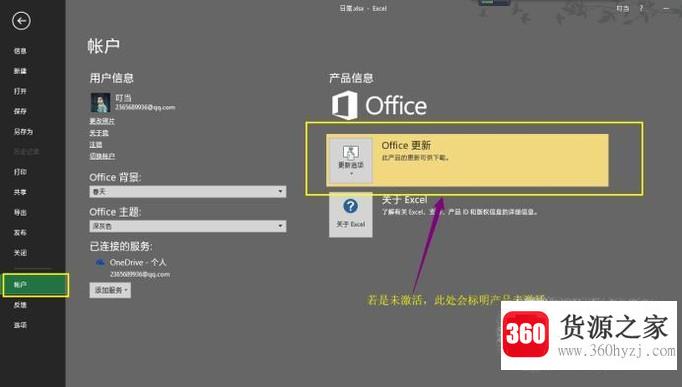
Task: Click 切换帐户 (Switch account) link
Action: (x=102, y=156)
